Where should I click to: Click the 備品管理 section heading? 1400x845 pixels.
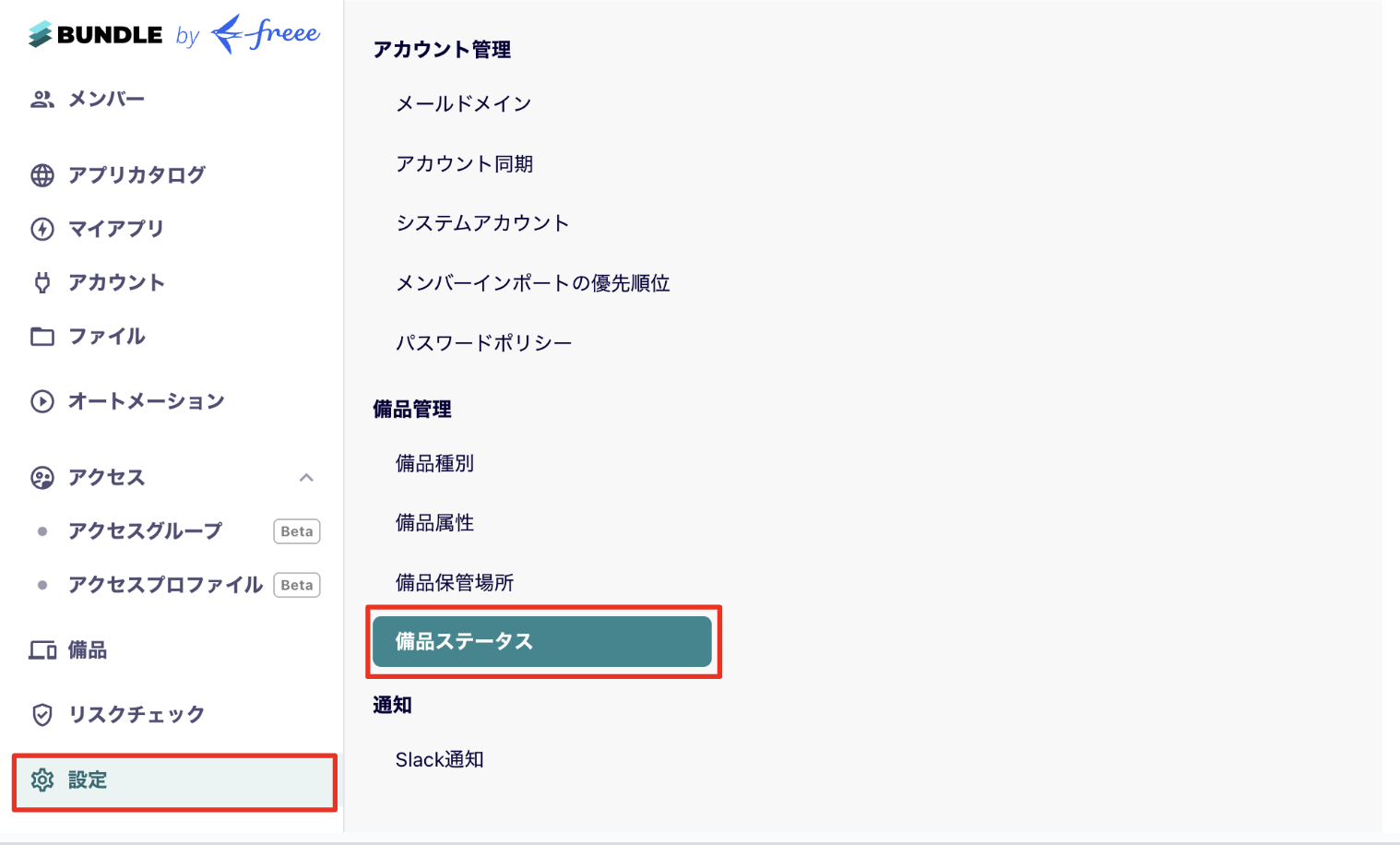412,410
